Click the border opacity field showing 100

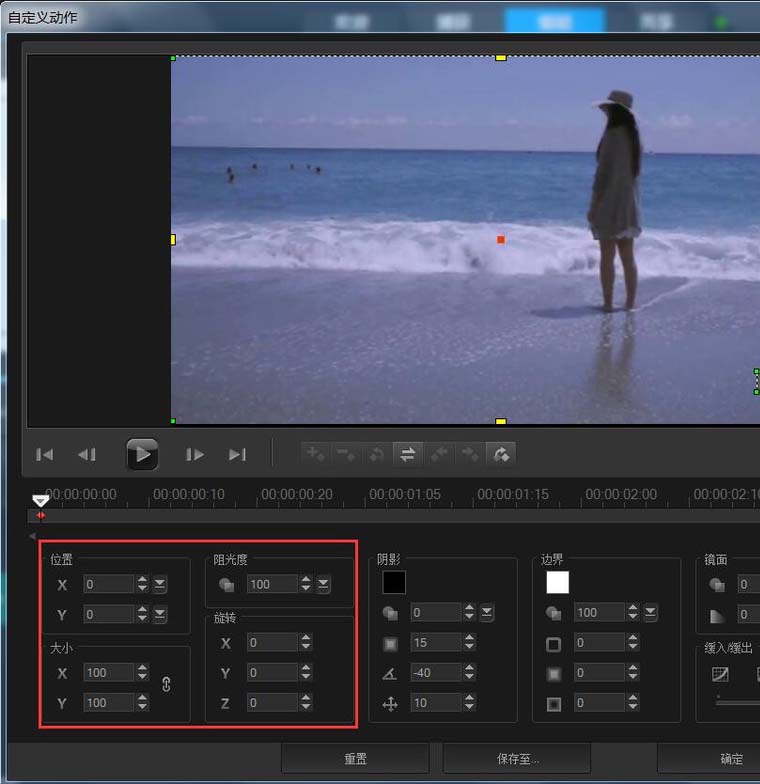pos(600,612)
